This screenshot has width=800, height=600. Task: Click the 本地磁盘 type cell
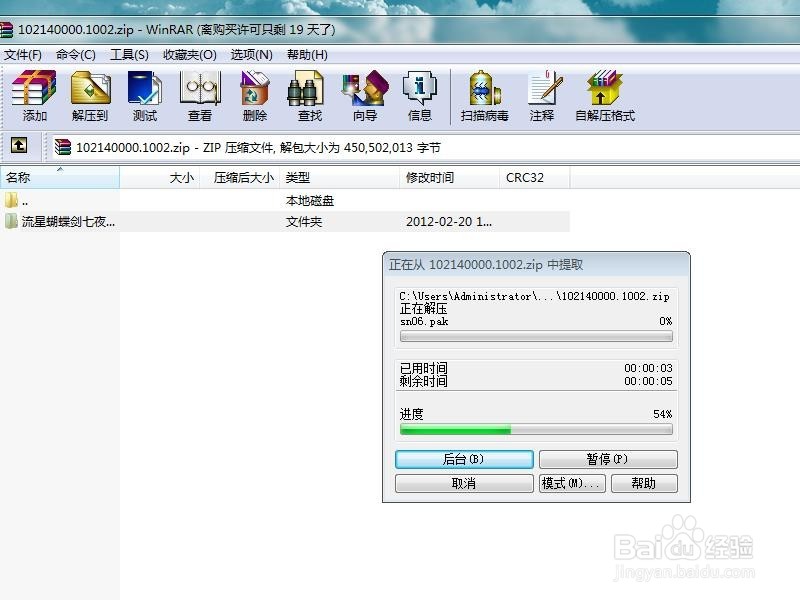click(x=310, y=201)
